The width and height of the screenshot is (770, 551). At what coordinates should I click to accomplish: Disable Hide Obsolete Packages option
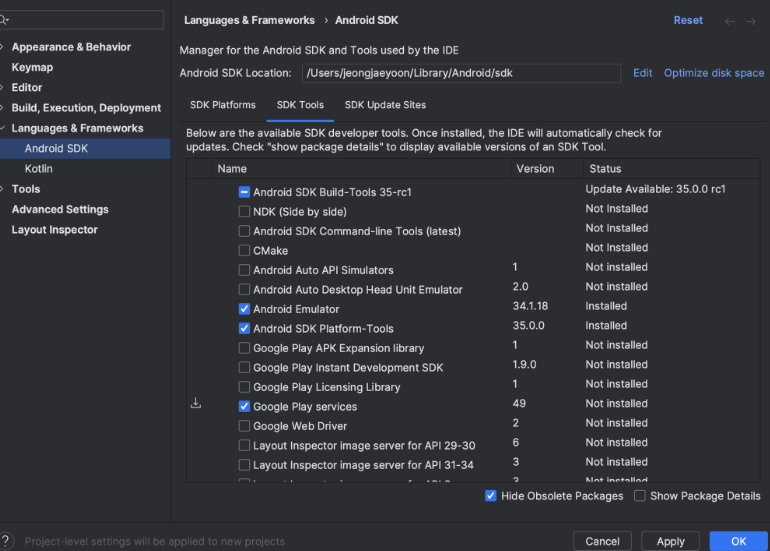point(491,496)
